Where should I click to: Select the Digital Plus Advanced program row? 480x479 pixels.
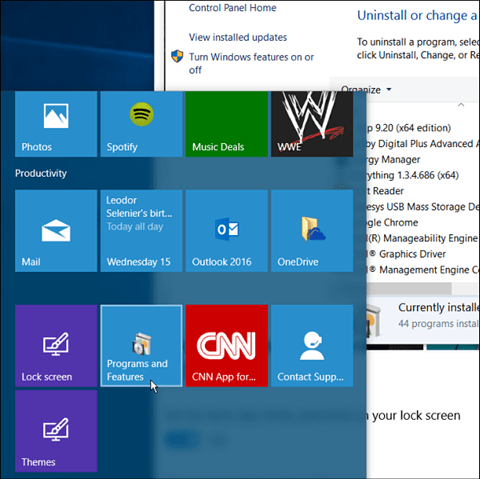(422, 144)
